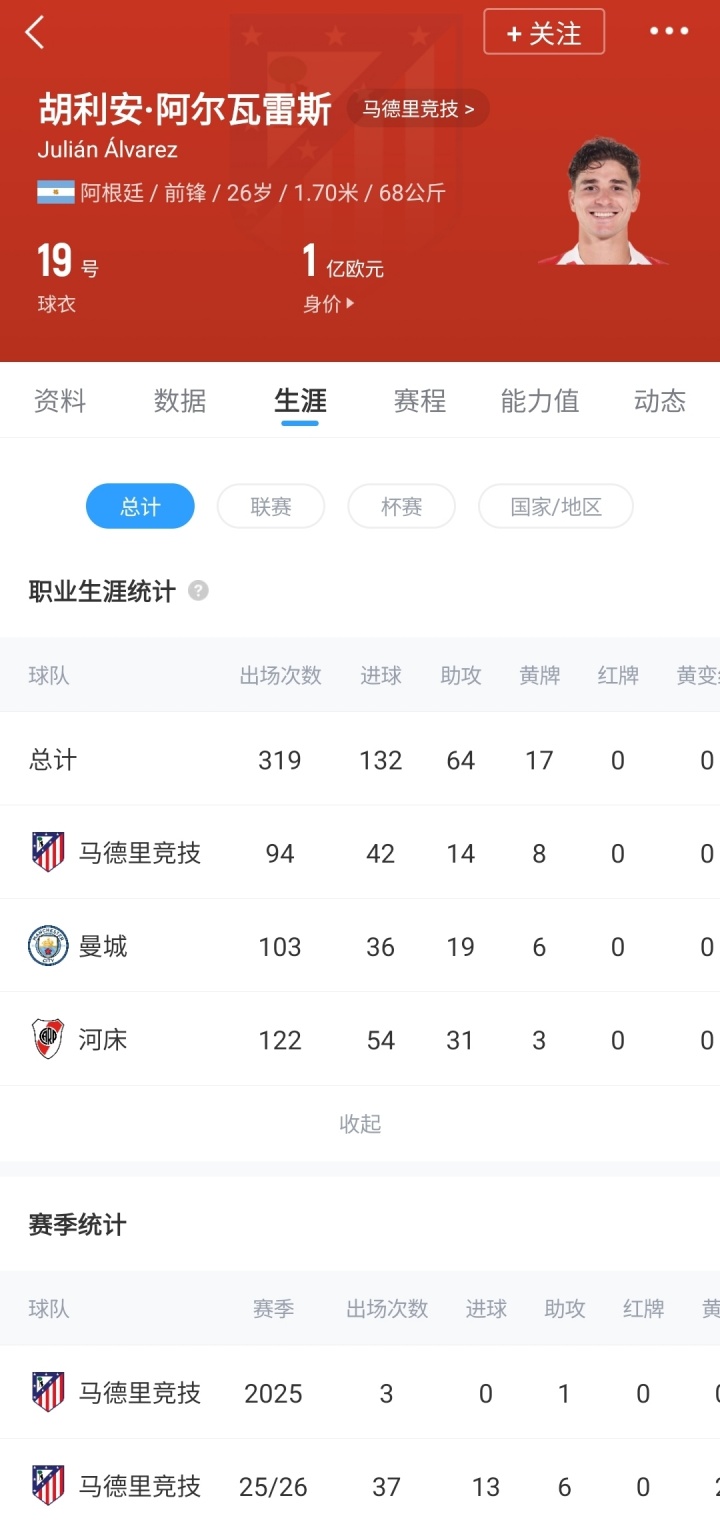
Task: Open the 赛程 schedule tab
Action: pyautogui.click(x=420, y=401)
